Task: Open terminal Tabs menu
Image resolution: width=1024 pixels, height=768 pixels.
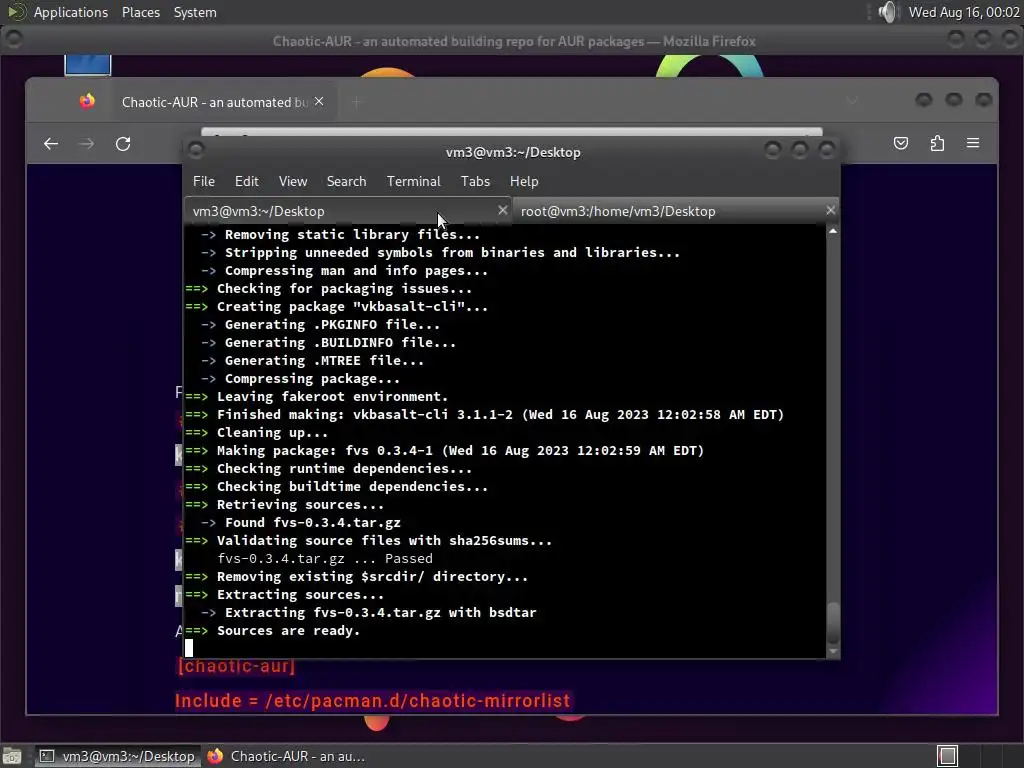Action: 475,182
